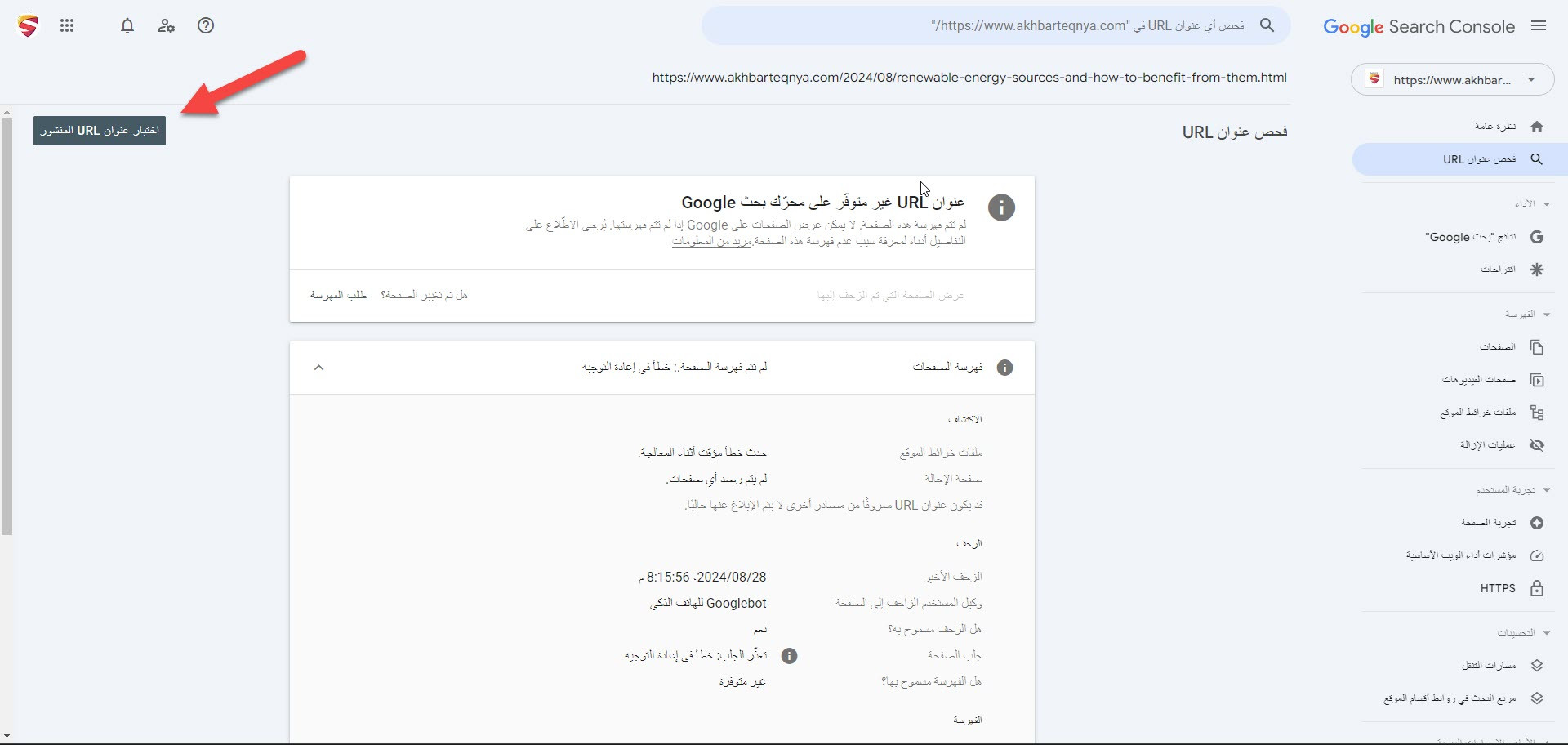
Task: Click the video pages icon
Action: click(1537, 380)
